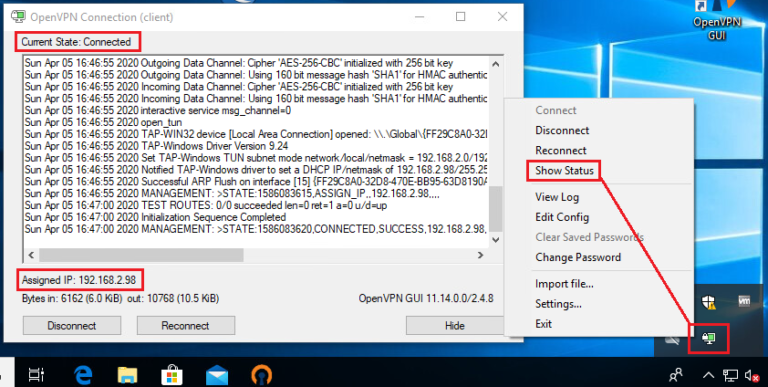The height and width of the screenshot is (387, 768).
Task: Click the Reconnect button in the dialog
Action: 186,326
